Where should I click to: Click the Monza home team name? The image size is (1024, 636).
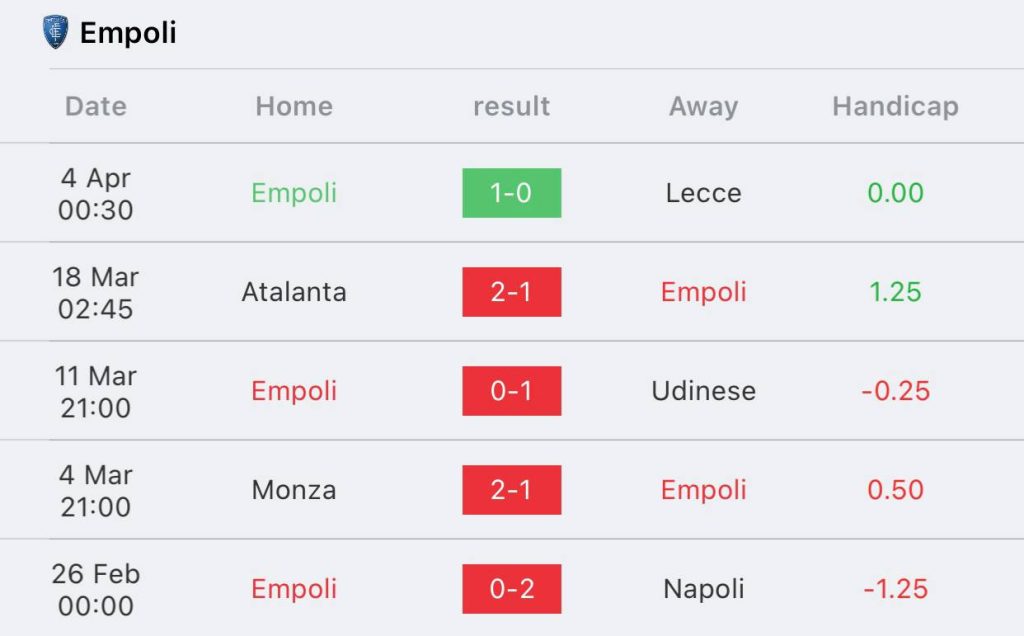click(x=294, y=490)
